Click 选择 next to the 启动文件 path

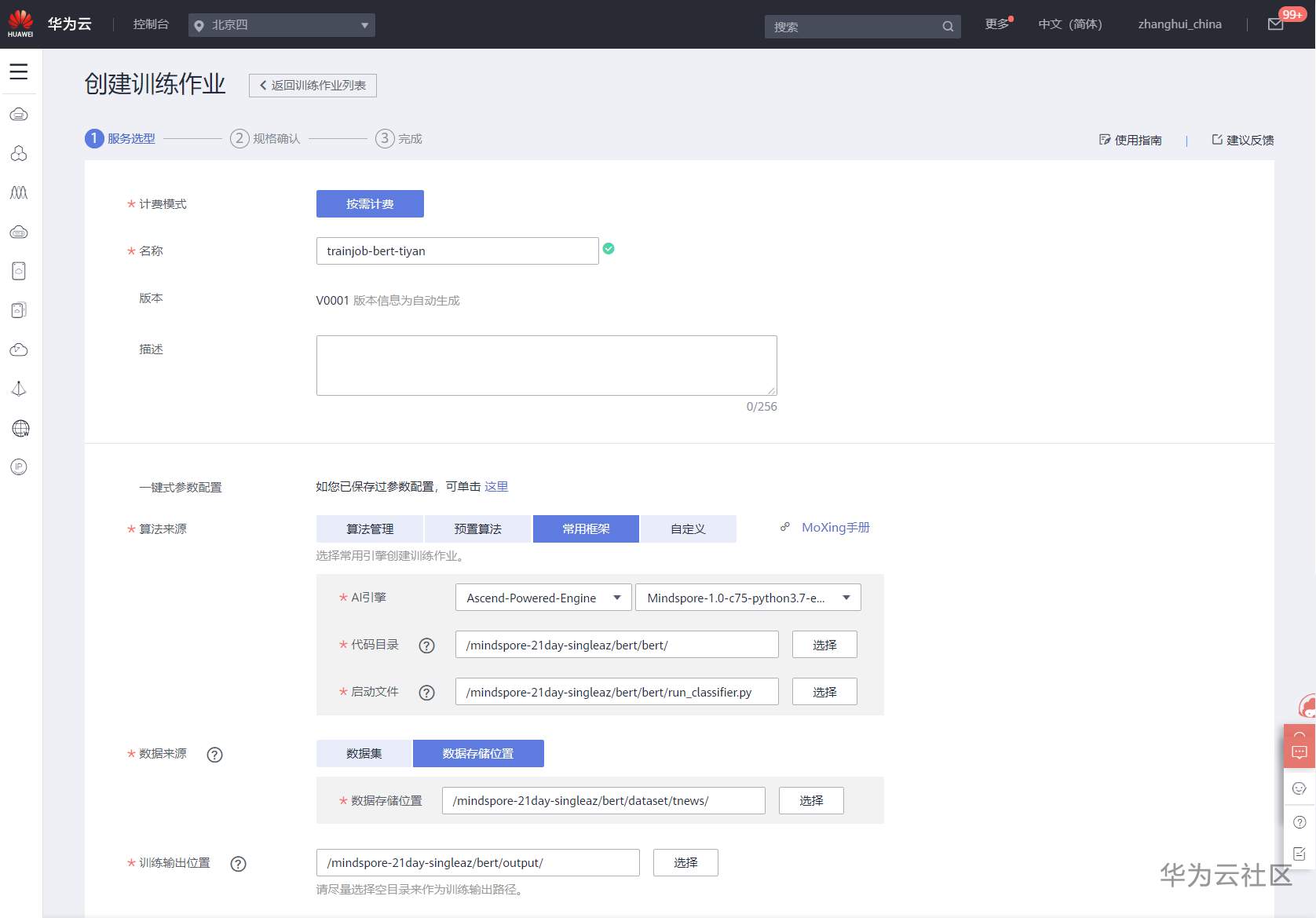824,692
